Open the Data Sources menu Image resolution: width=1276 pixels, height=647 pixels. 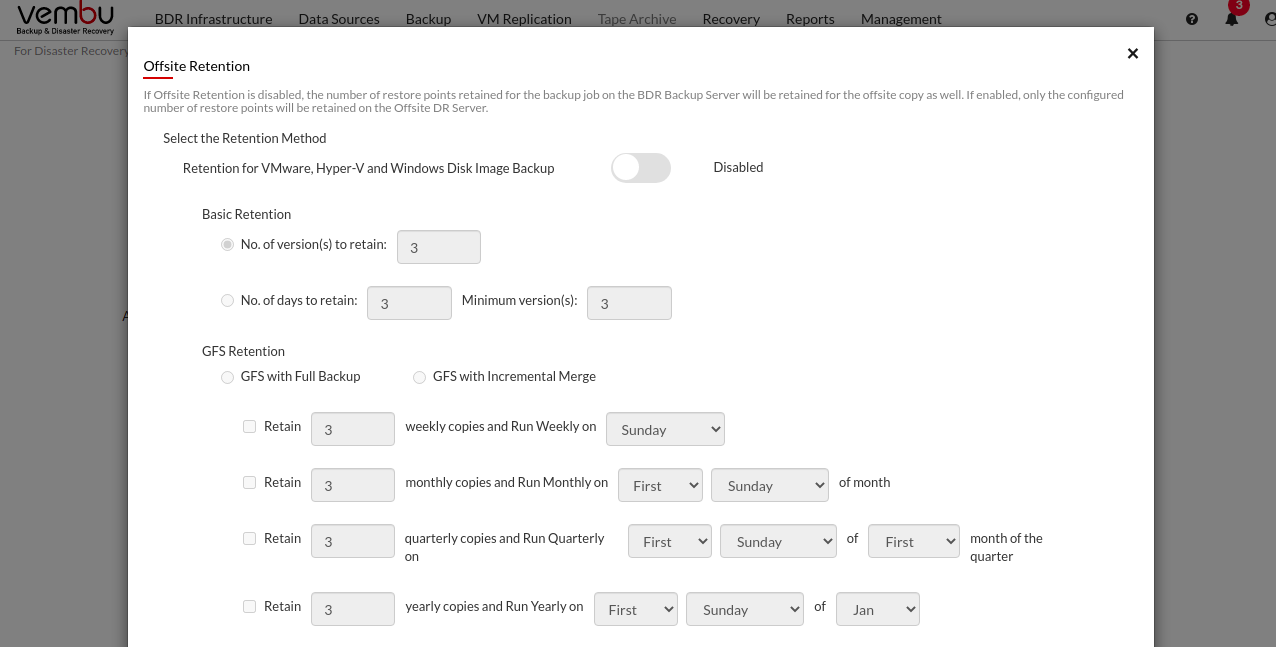point(339,19)
